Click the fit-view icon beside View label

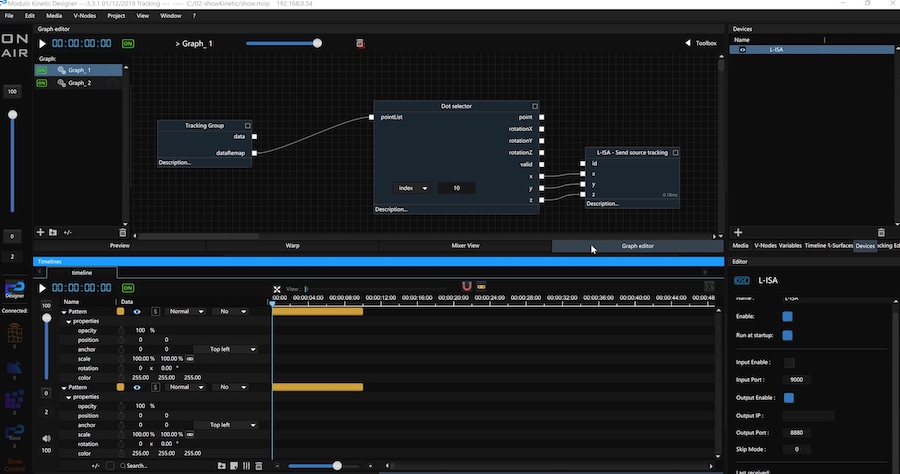pos(277,290)
